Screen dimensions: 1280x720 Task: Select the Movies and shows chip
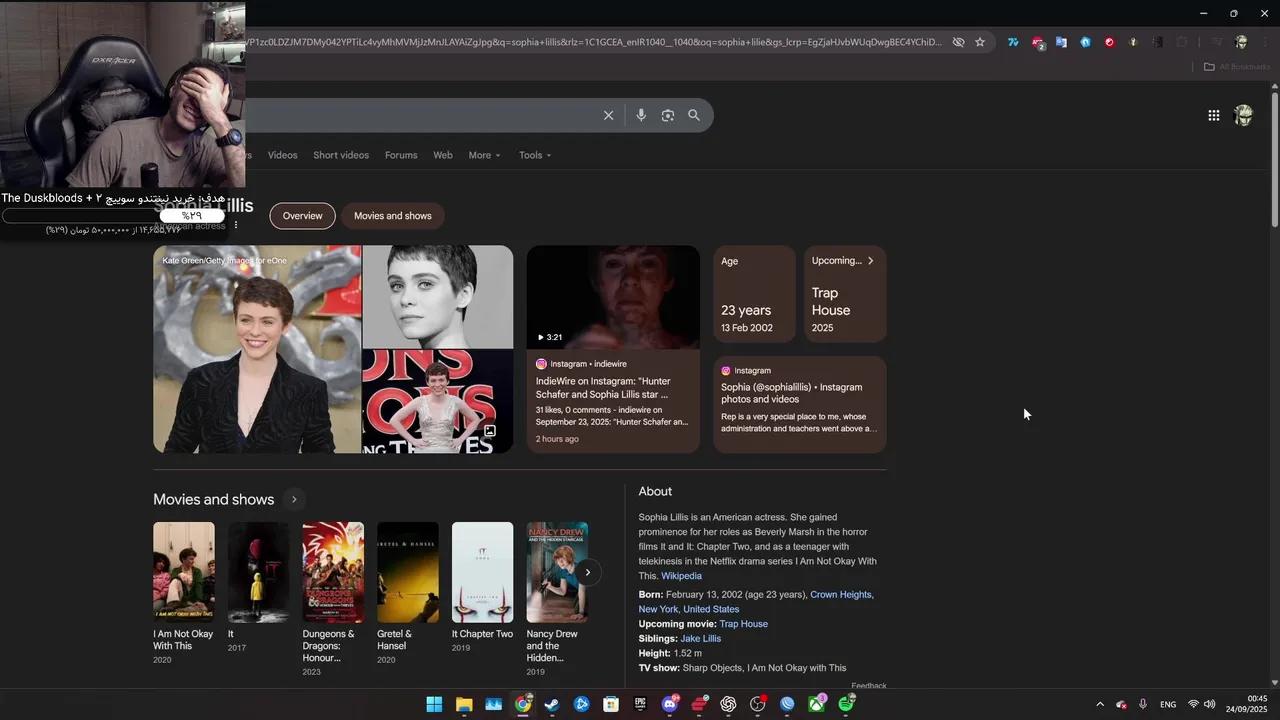pyautogui.click(x=393, y=216)
